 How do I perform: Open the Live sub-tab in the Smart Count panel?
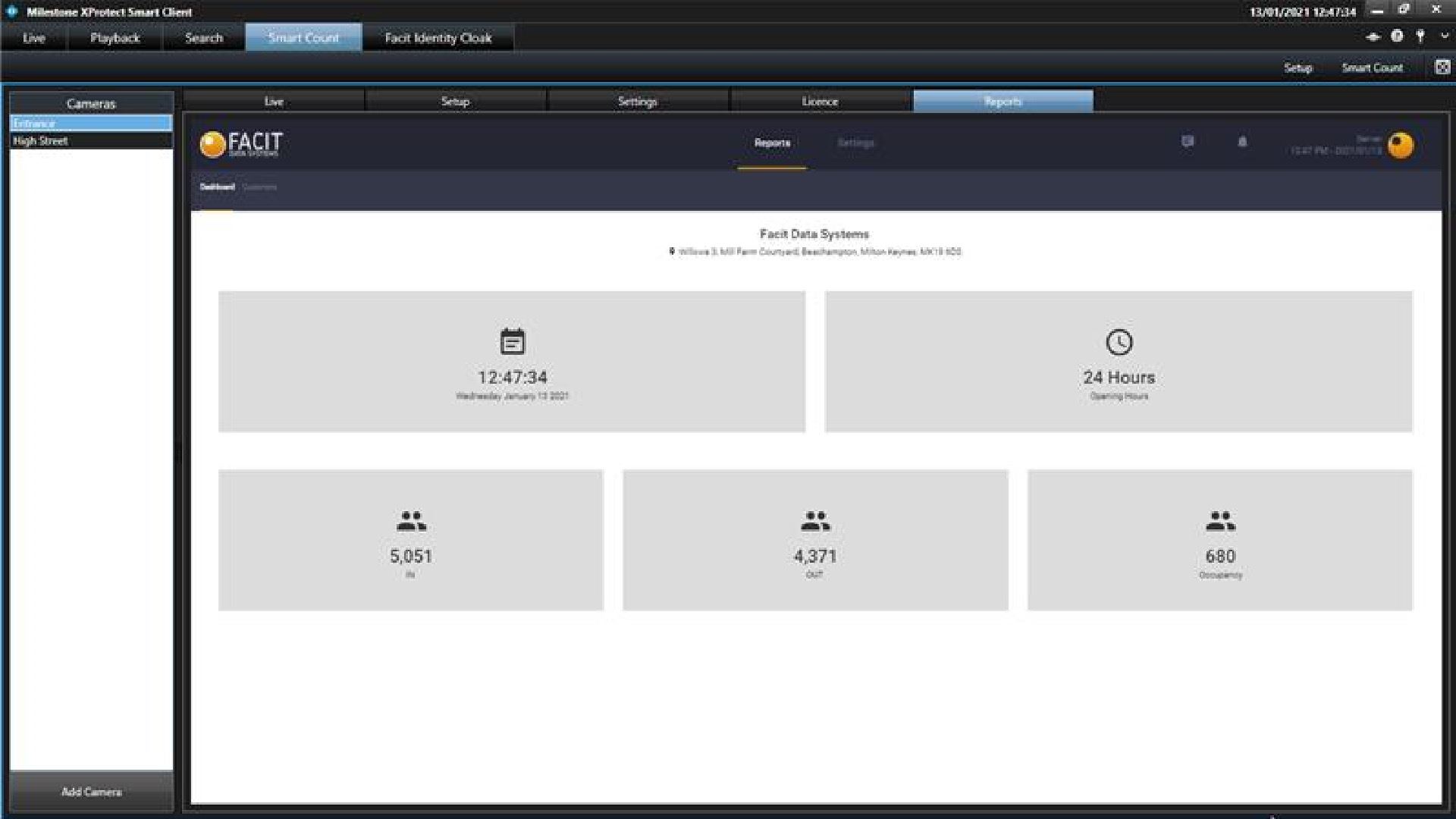pyautogui.click(x=274, y=102)
